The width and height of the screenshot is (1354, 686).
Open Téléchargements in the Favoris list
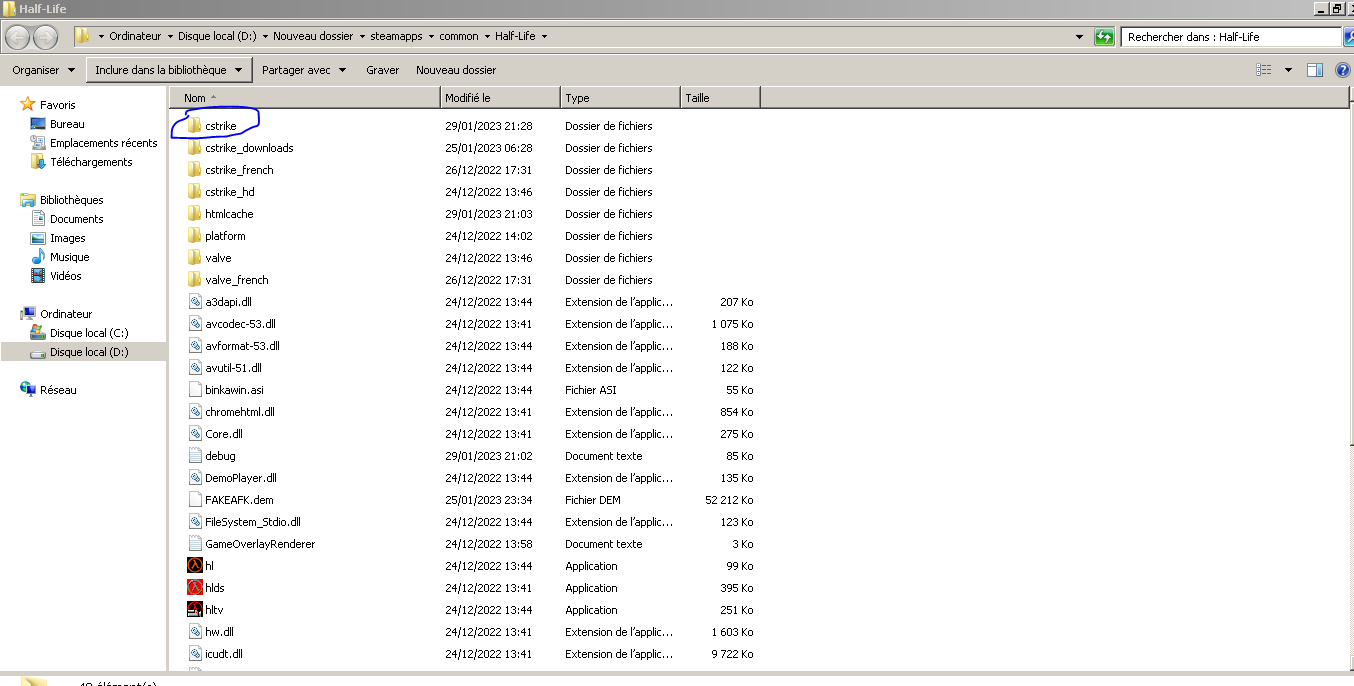click(91, 162)
